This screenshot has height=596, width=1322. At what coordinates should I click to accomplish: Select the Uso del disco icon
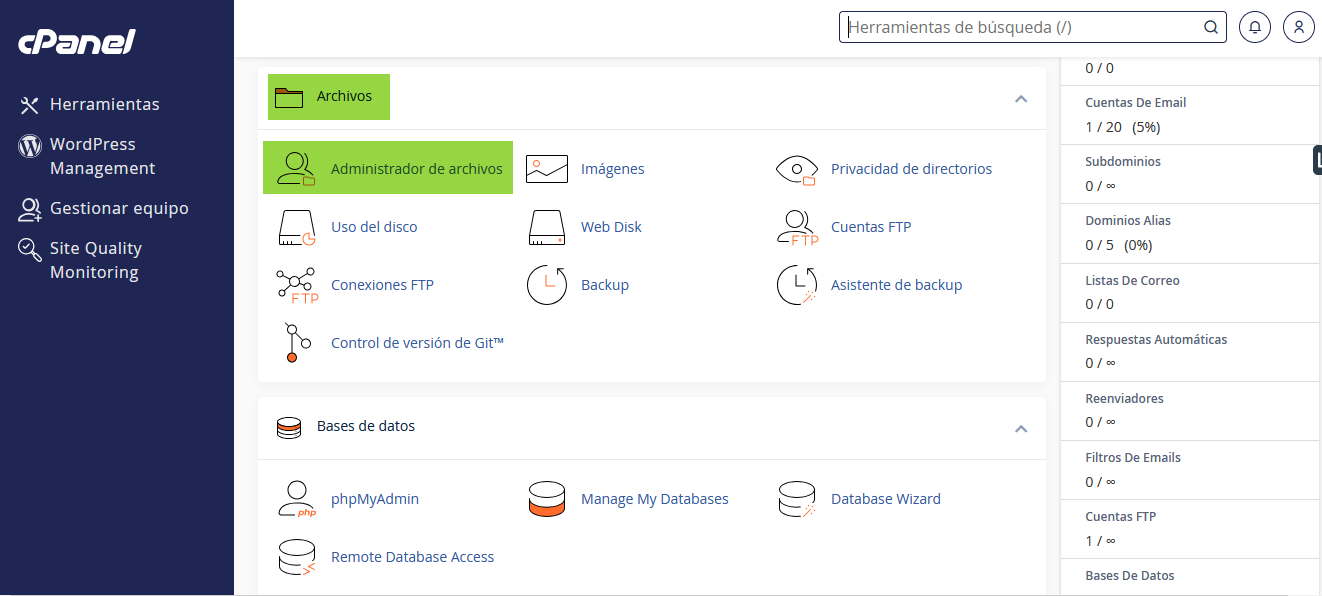tap(296, 227)
